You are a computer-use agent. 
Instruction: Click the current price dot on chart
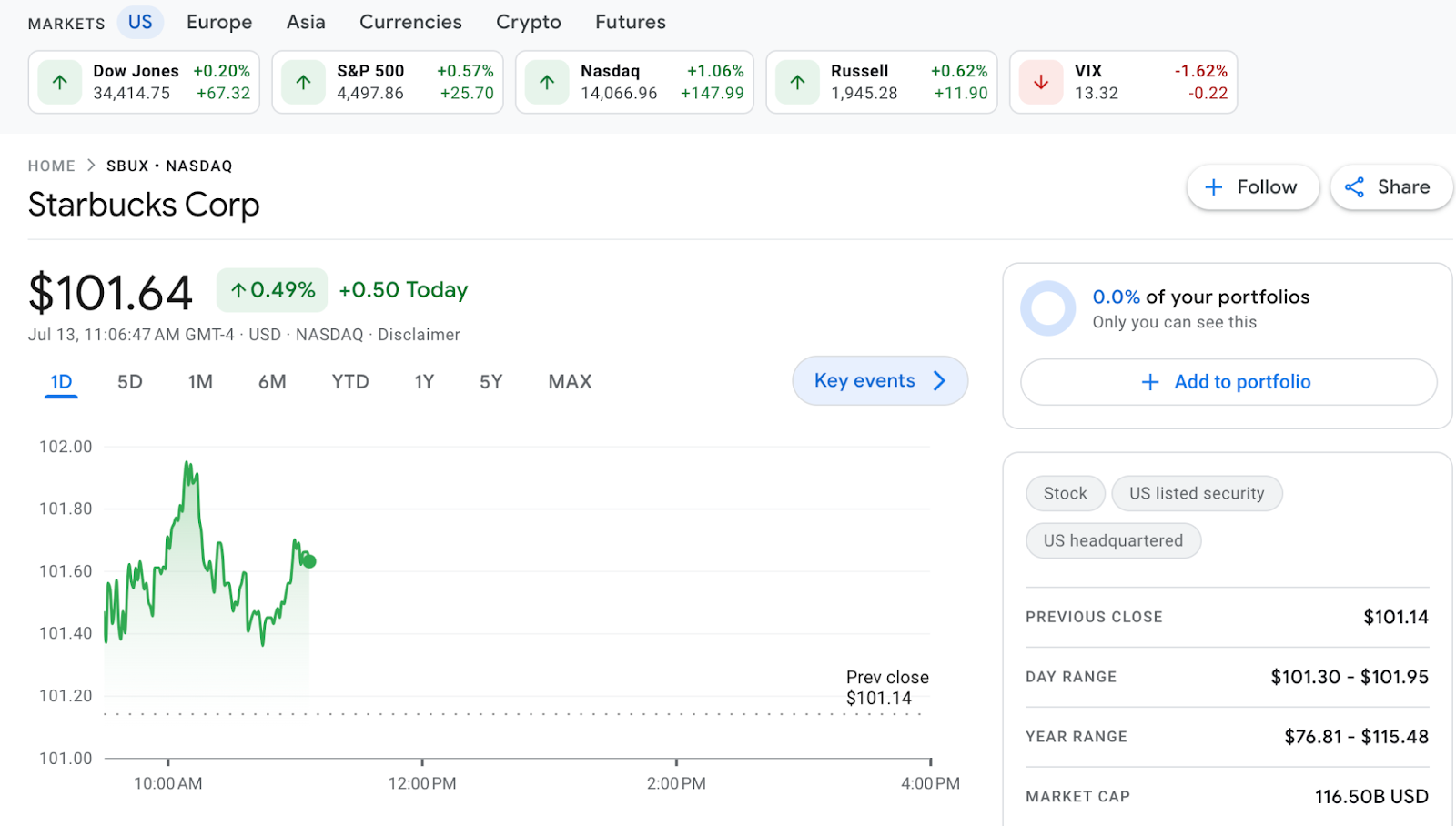coord(309,561)
